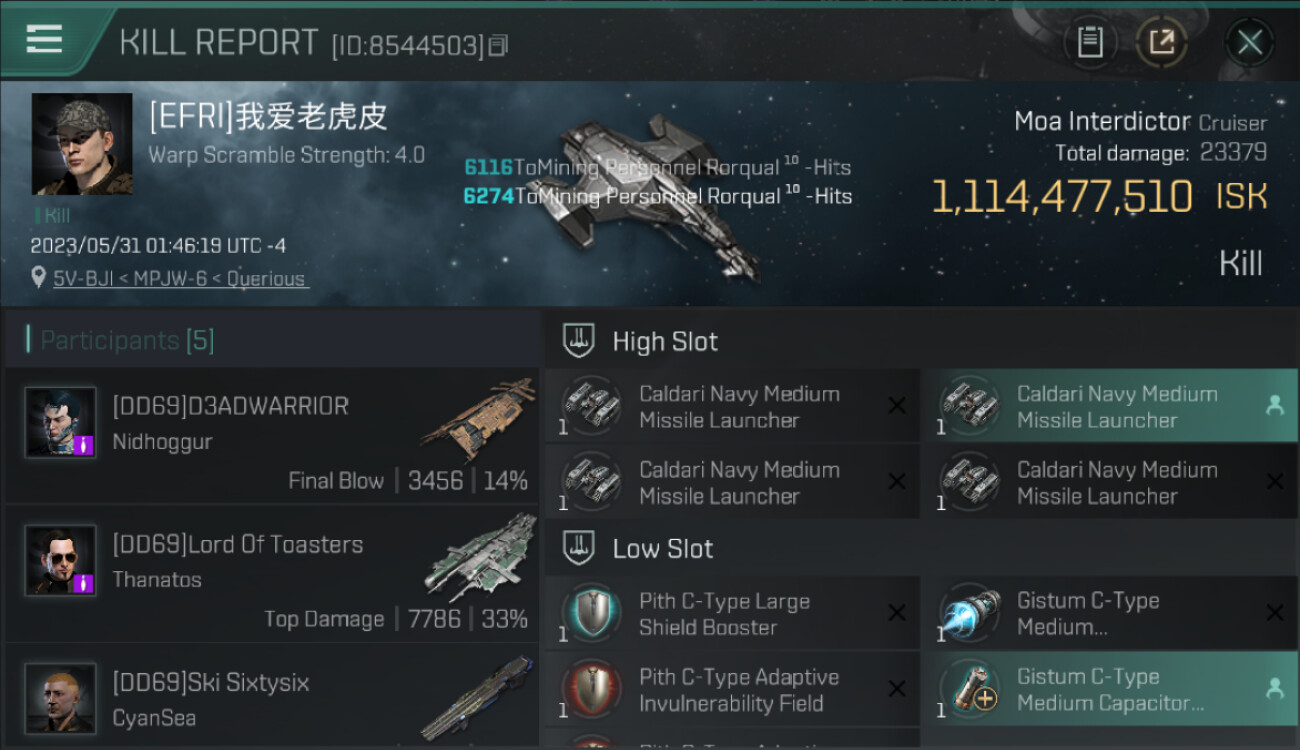Click the Thanatos ship image
The height and width of the screenshot is (750, 1300).
click(480, 556)
